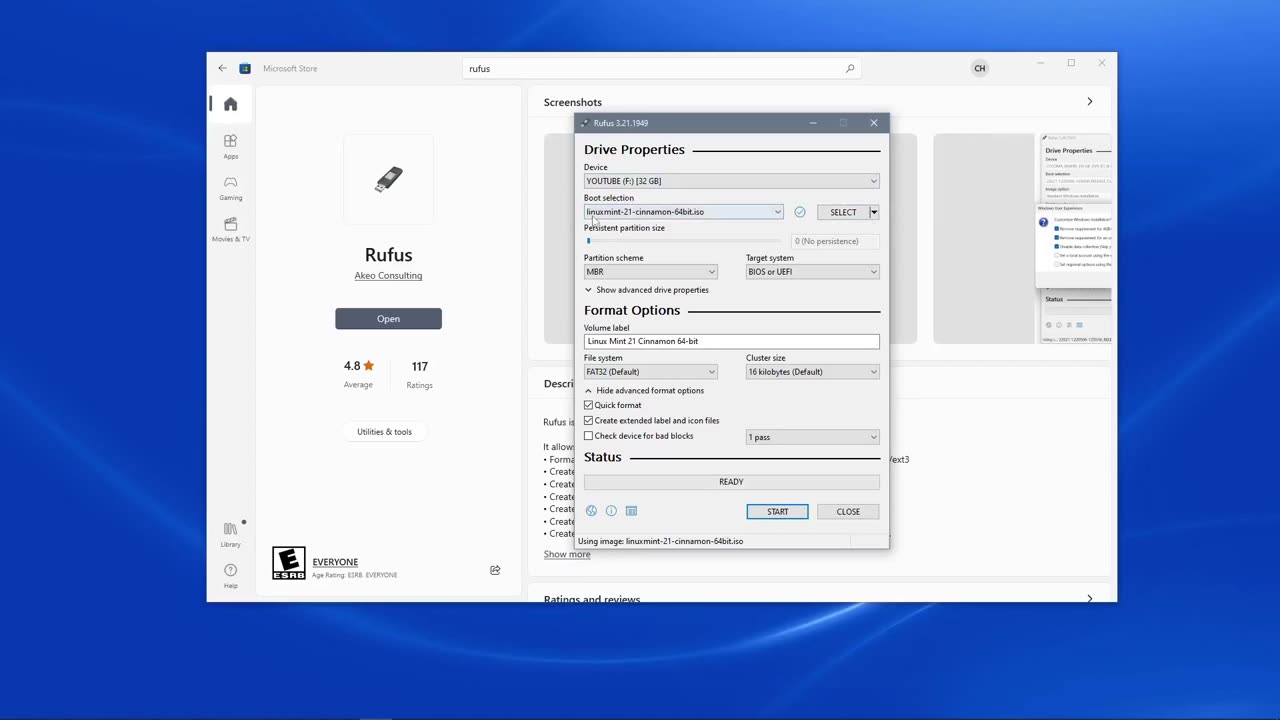Toggle the Quick format checkbox

coord(588,405)
